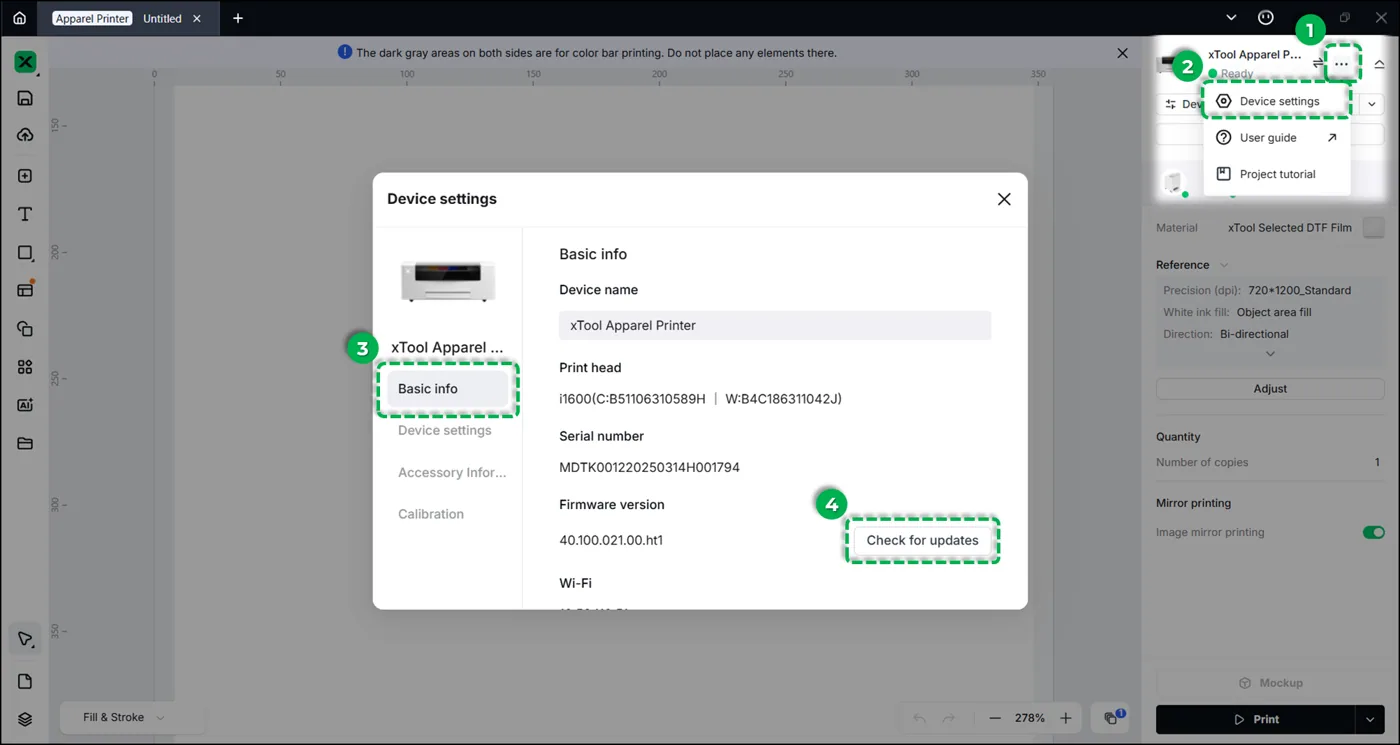1400x745 pixels.
Task: Click the printer thumbnail in dialog
Action: (x=448, y=280)
